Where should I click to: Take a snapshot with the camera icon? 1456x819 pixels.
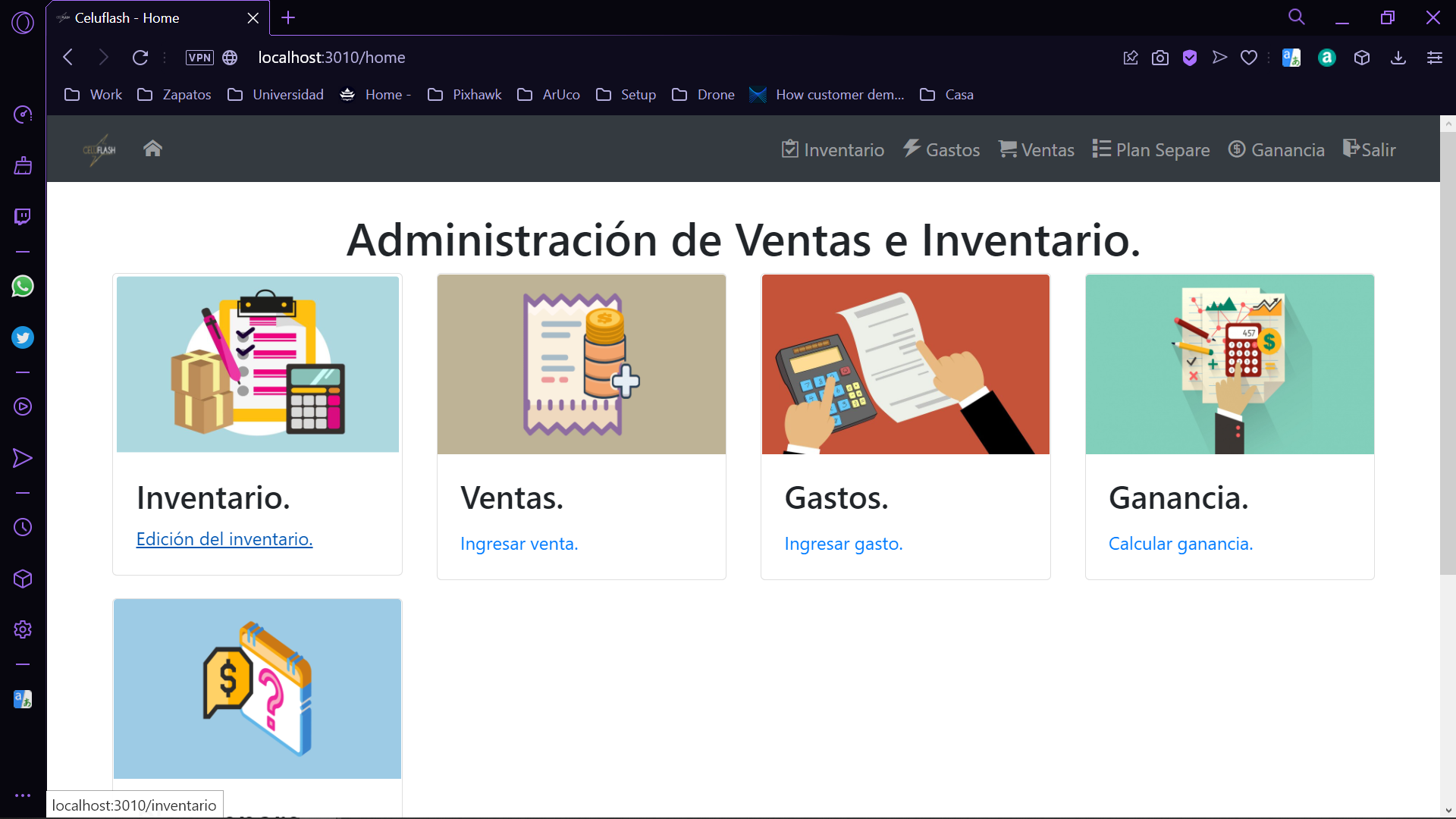(1159, 58)
